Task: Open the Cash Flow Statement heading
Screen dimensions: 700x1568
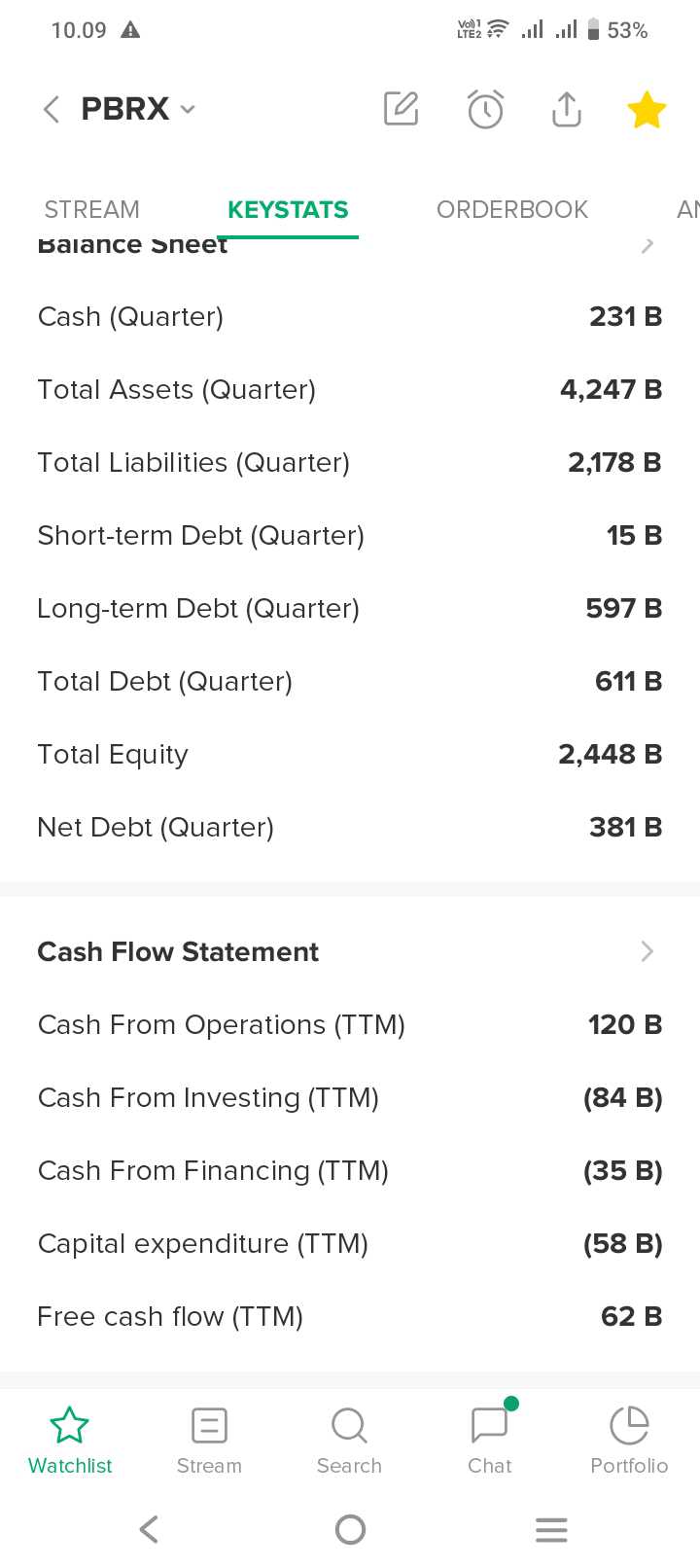Action: click(178, 951)
